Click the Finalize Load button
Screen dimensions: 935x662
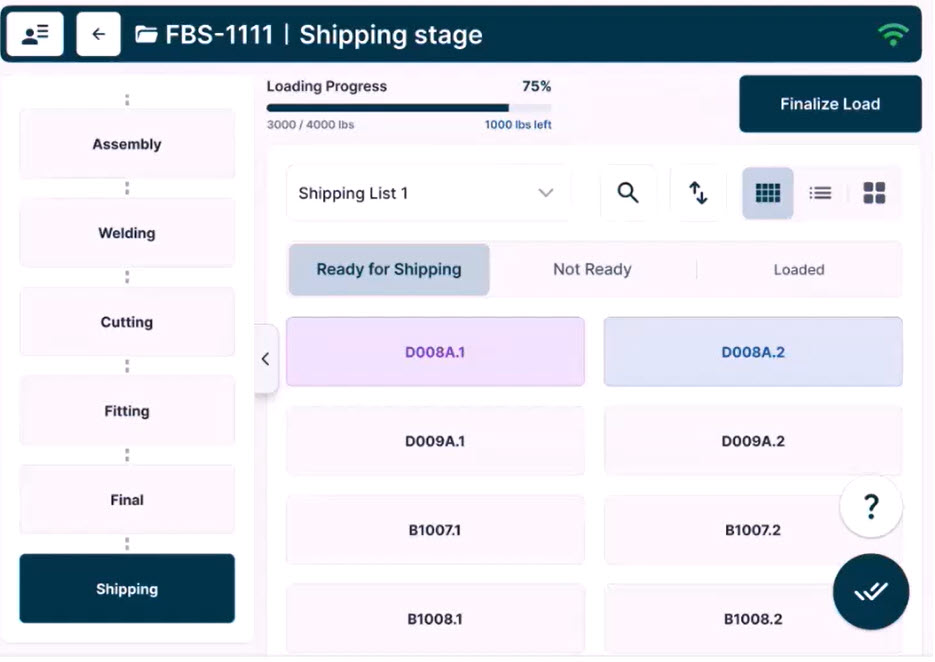[x=830, y=104]
